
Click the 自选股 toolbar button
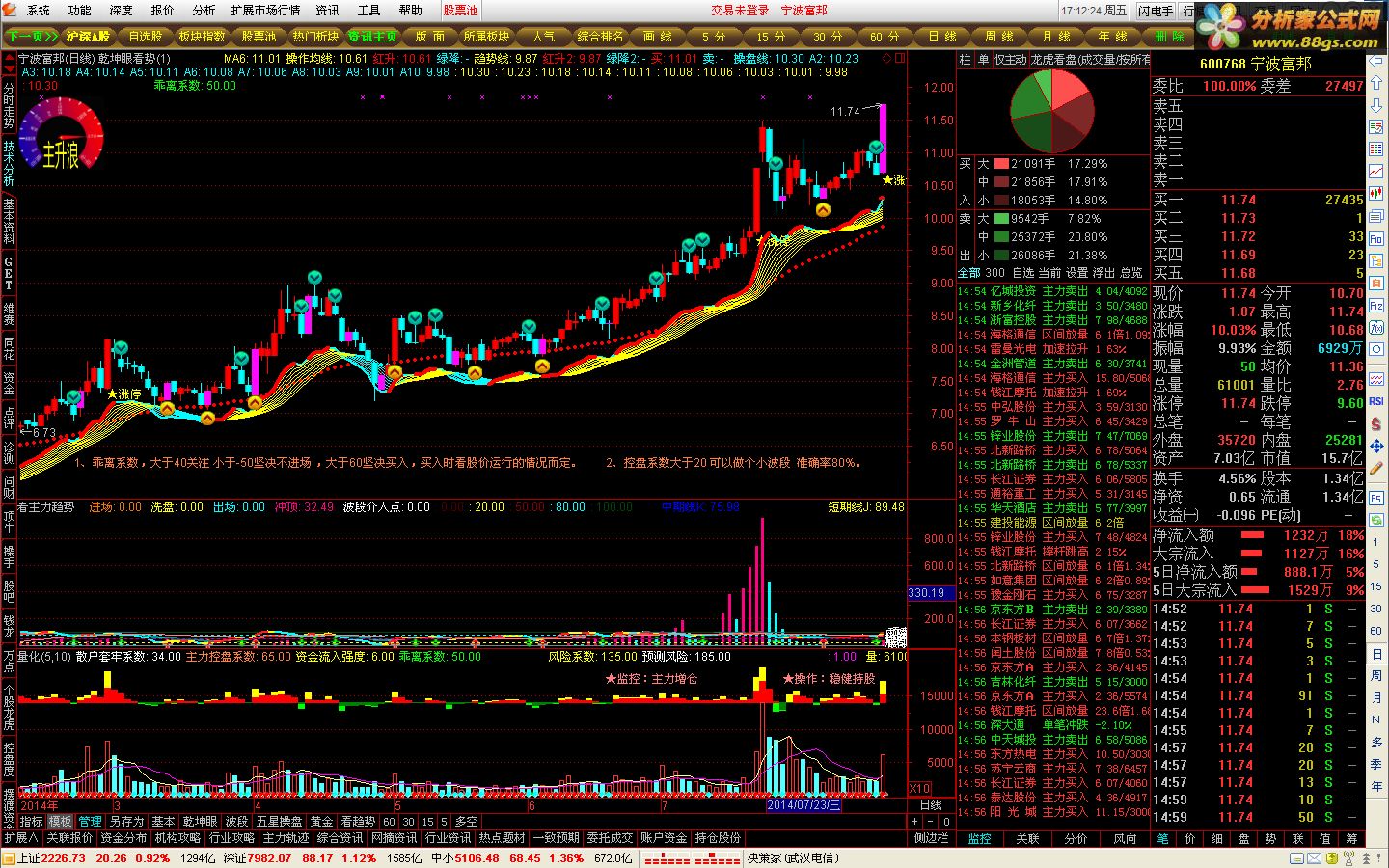pos(146,36)
